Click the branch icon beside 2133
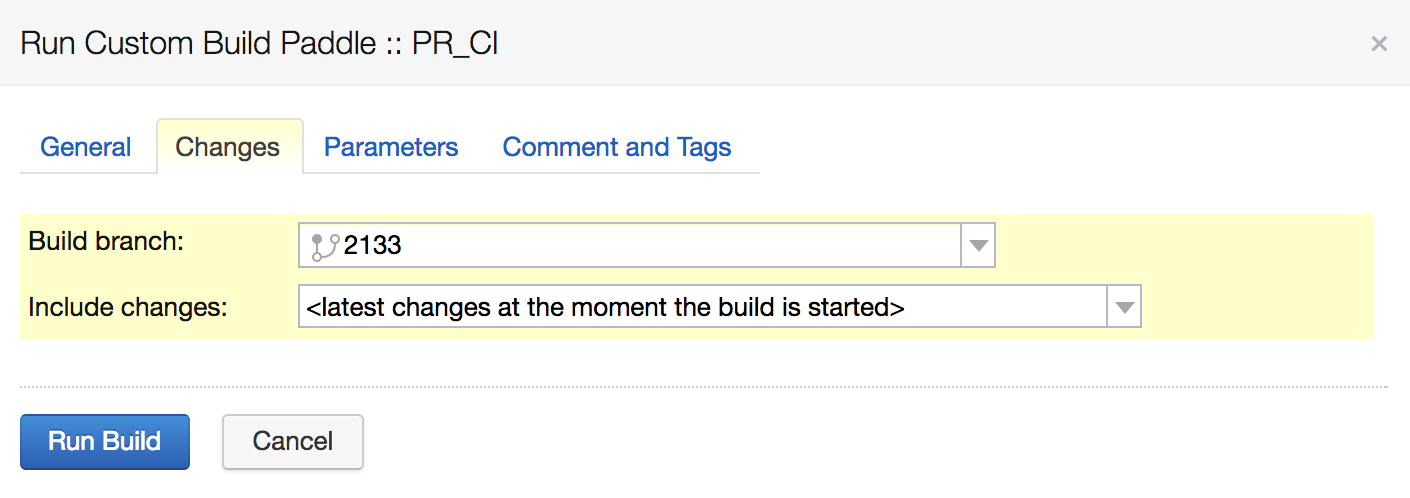The image size is (1410, 498). 324,246
